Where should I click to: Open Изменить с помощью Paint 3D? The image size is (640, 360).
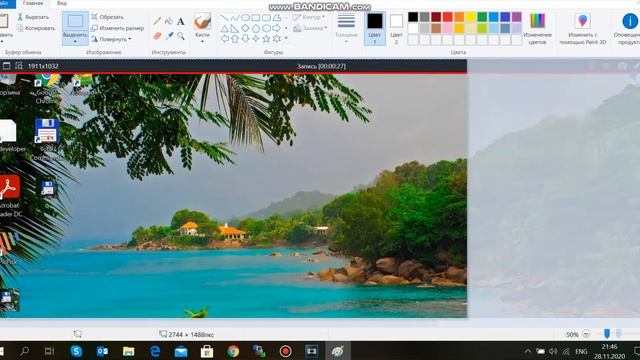[582, 29]
